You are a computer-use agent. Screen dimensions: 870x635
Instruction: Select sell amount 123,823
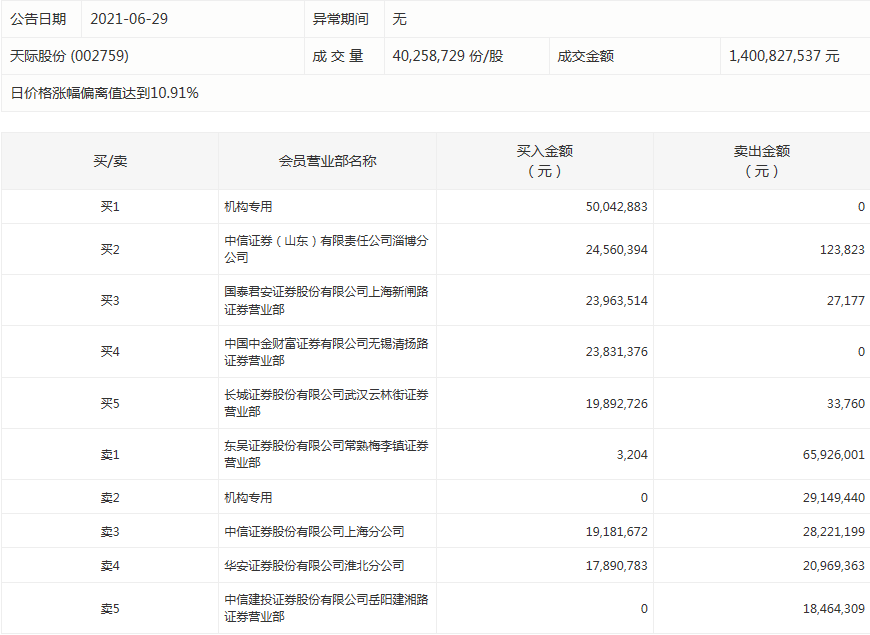click(842, 250)
